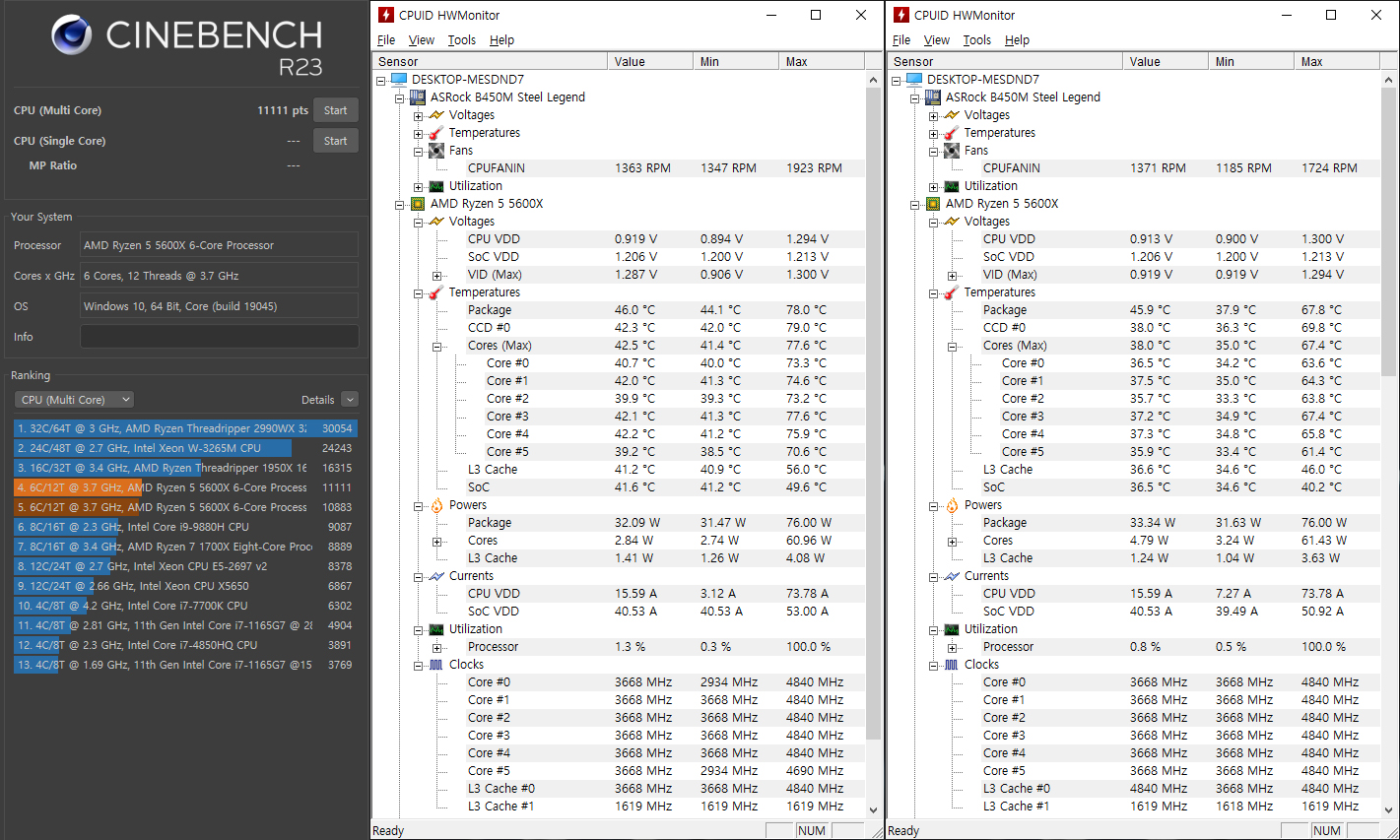Viewport: 1400px width, 840px height.
Task: Click the Utilization icon under ASRock in right window
Action: click(952, 186)
